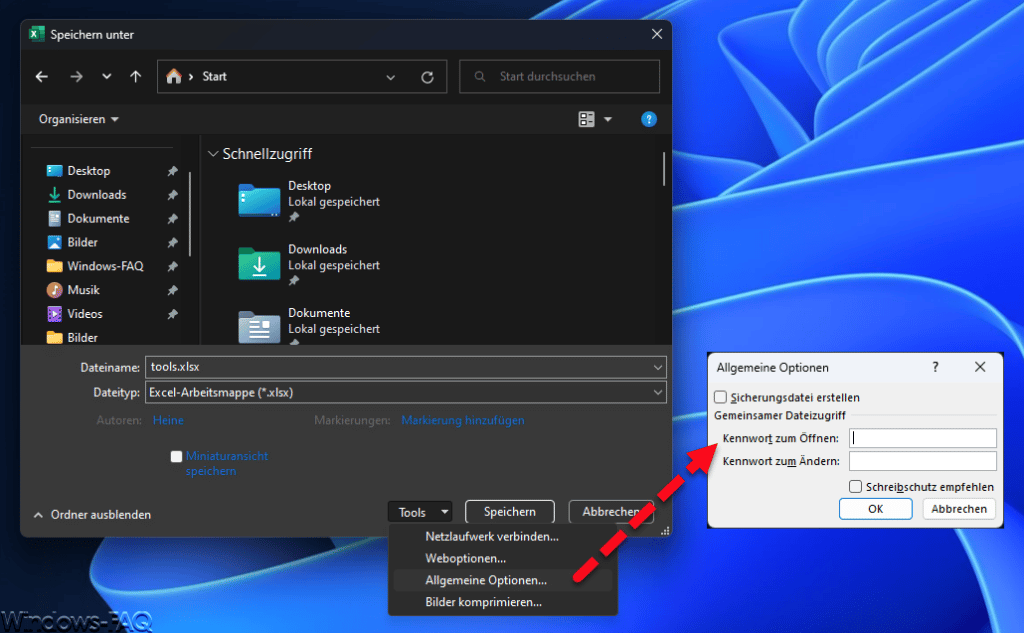The height and width of the screenshot is (633, 1024).
Task: Open view options dropdown arrow
Action: point(608,119)
